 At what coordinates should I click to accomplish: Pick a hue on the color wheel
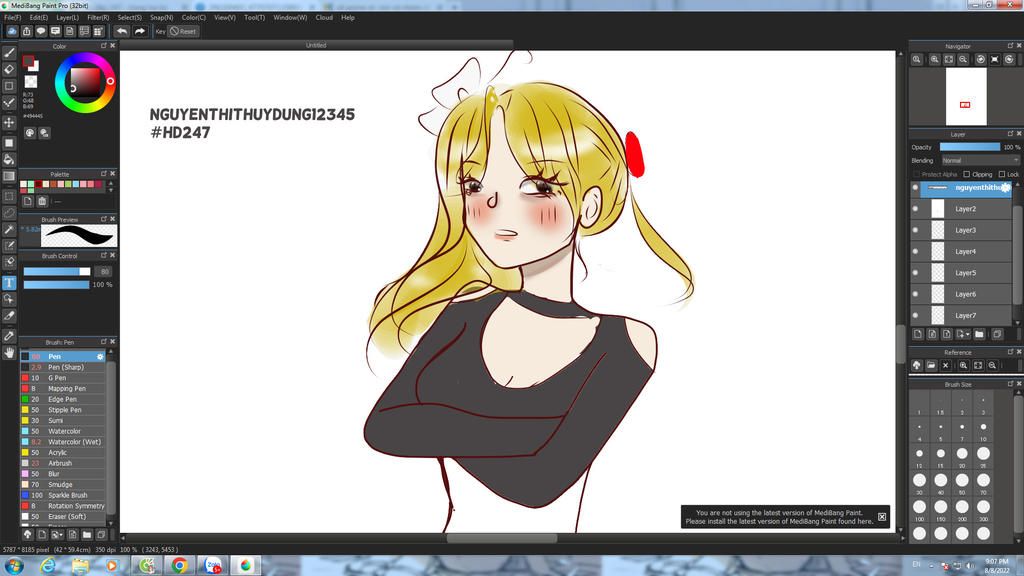click(x=86, y=82)
